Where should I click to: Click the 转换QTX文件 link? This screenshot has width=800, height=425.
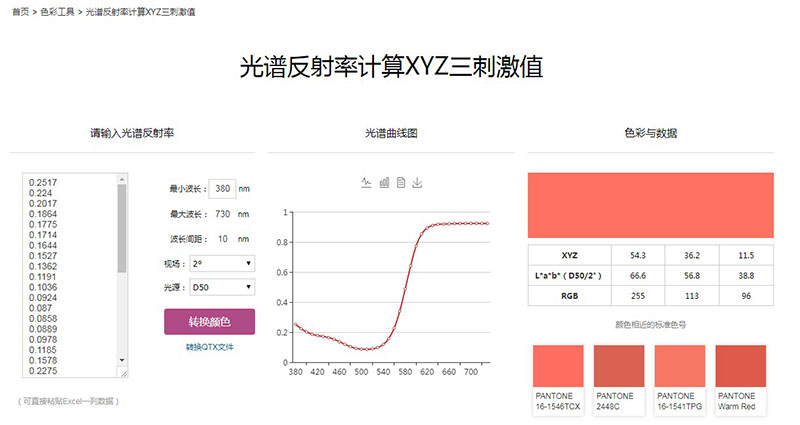[x=209, y=347]
